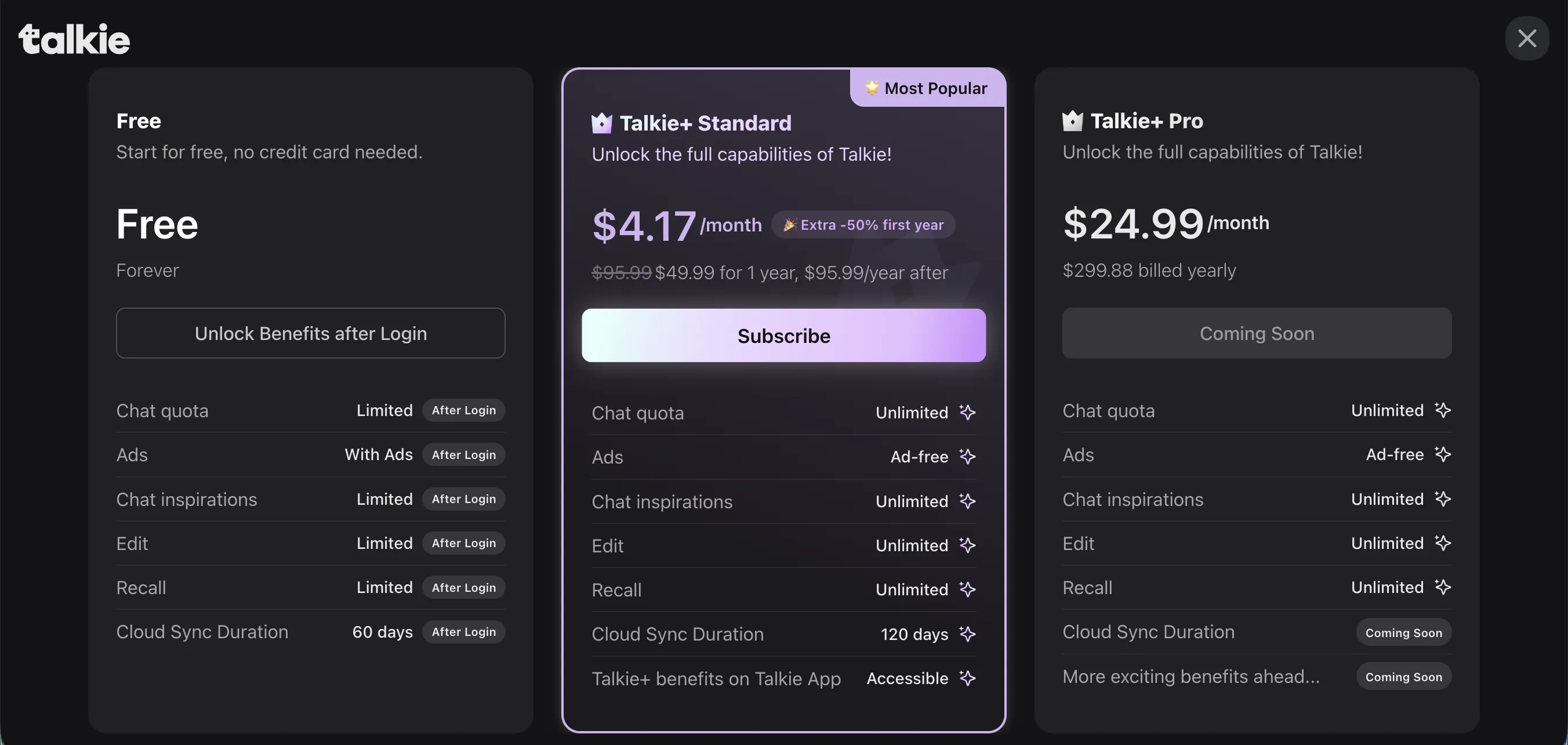Screen dimensions: 1568x745
Task: Click Recall label in Standard plan
Action: (616, 590)
